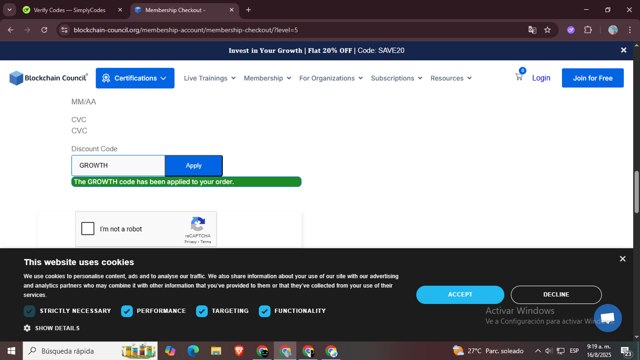The height and width of the screenshot is (360, 640).
Task: Click the browser forward arrow
Action: tap(27, 30)
